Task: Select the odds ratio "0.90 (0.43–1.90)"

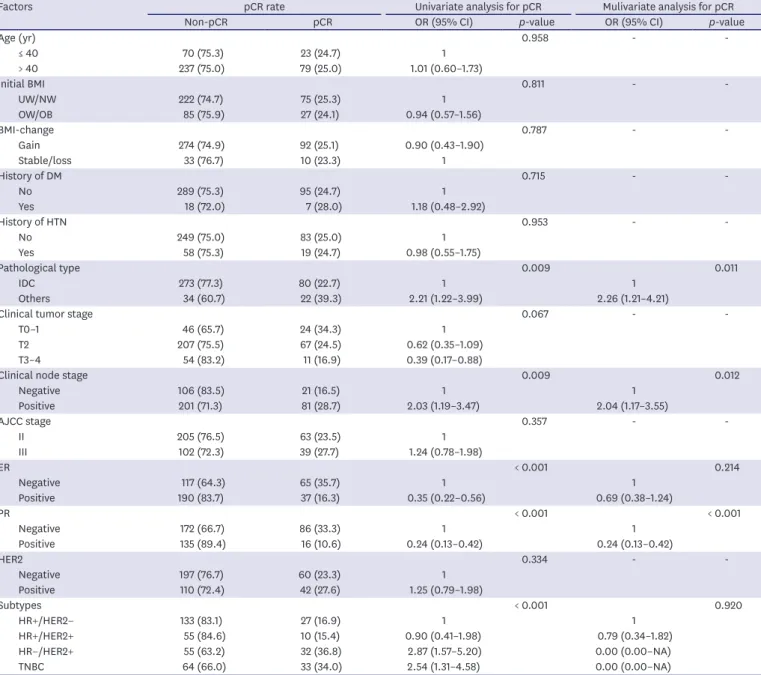Action: click(x=445, y=146)
